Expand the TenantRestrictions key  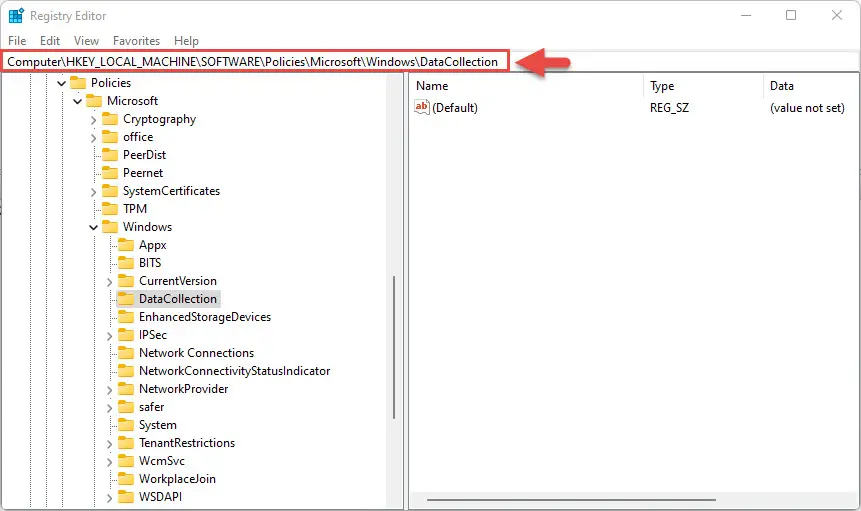click(109, 444)
